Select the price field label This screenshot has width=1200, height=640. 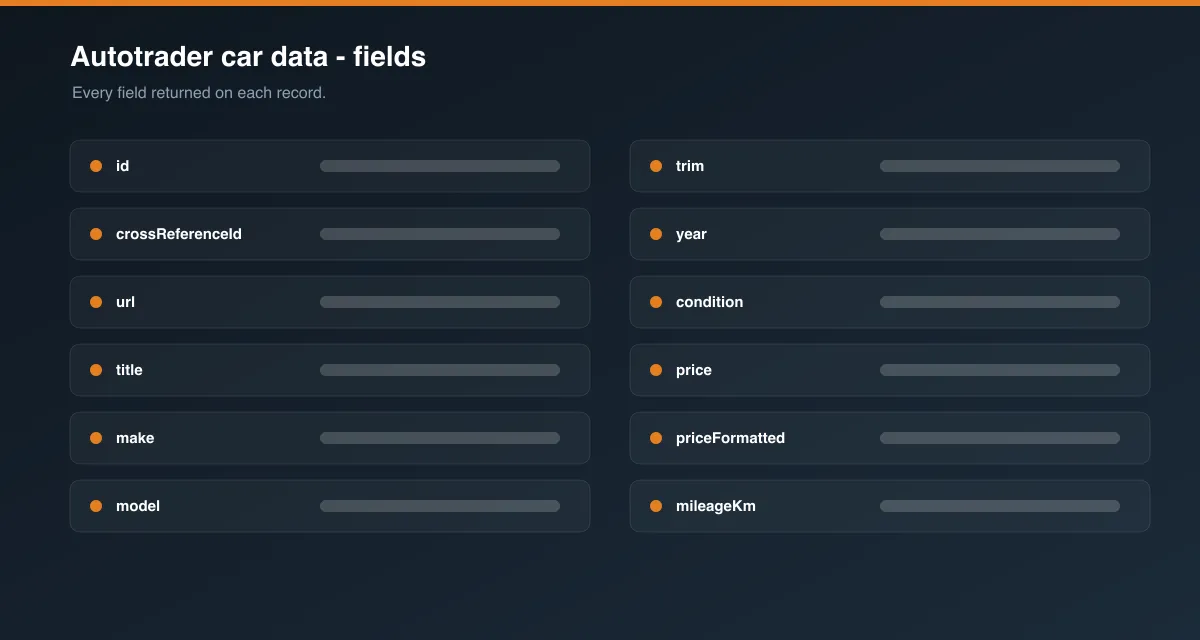tap(694, 370)
